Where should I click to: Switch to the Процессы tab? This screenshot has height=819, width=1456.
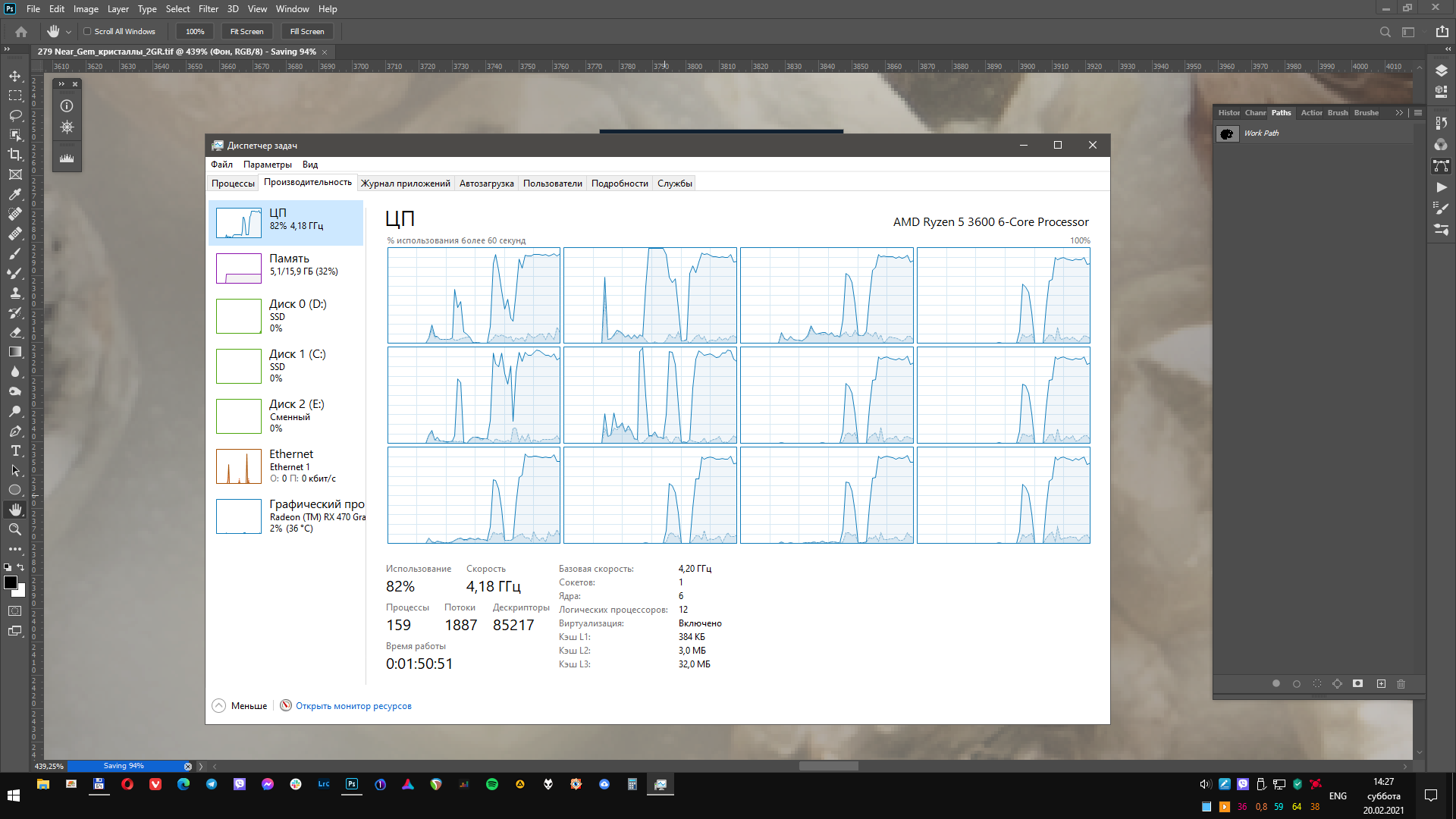(x=233, y=184)
